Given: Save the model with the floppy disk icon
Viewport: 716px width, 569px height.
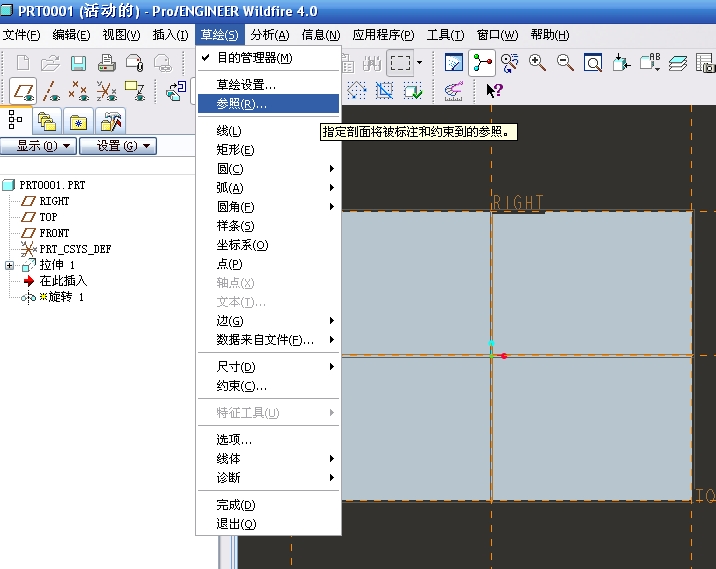Looking at the screenshot, I should 79,63.
